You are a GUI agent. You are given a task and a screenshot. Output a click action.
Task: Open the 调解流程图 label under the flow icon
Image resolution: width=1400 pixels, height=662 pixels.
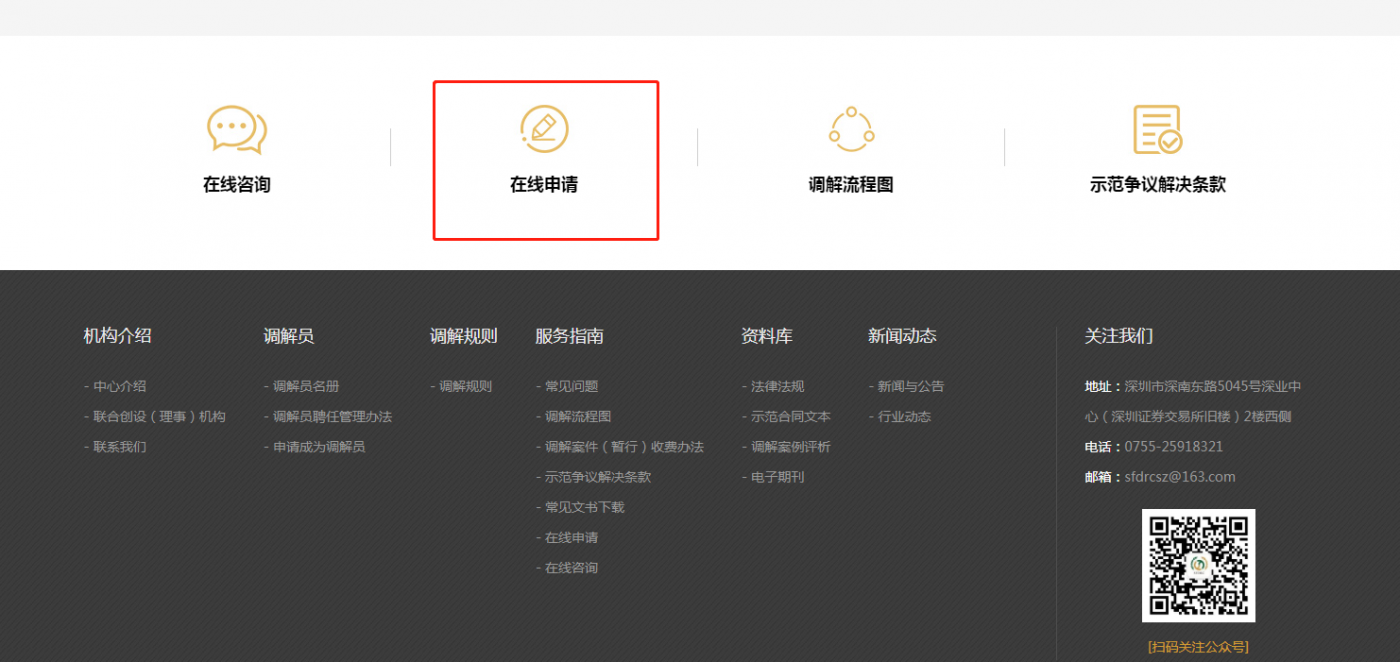(851, 185)
